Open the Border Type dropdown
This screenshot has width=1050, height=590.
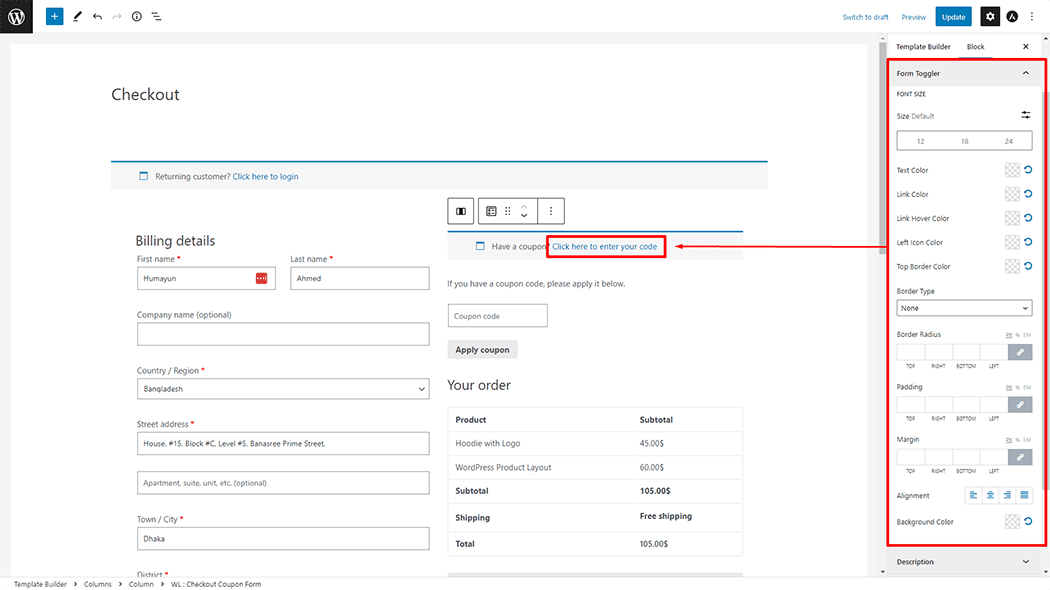(x=964, y=308)
